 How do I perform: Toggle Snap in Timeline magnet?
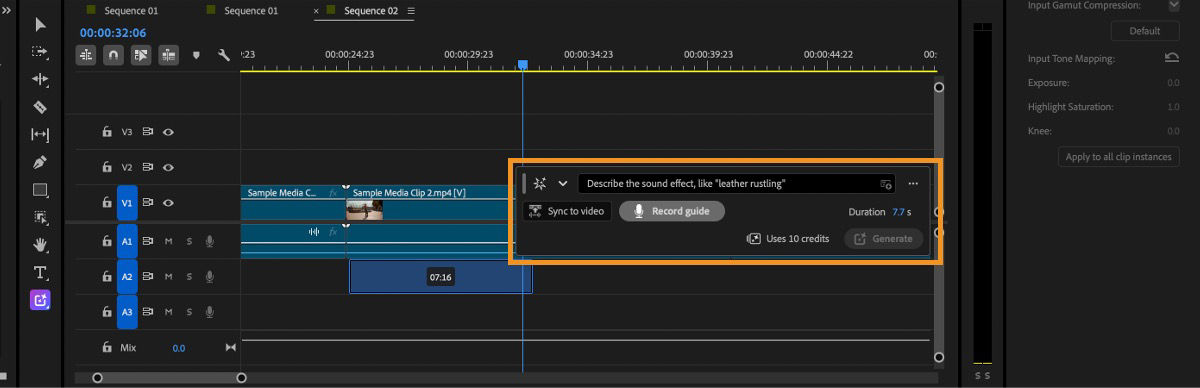coord(113,56)
